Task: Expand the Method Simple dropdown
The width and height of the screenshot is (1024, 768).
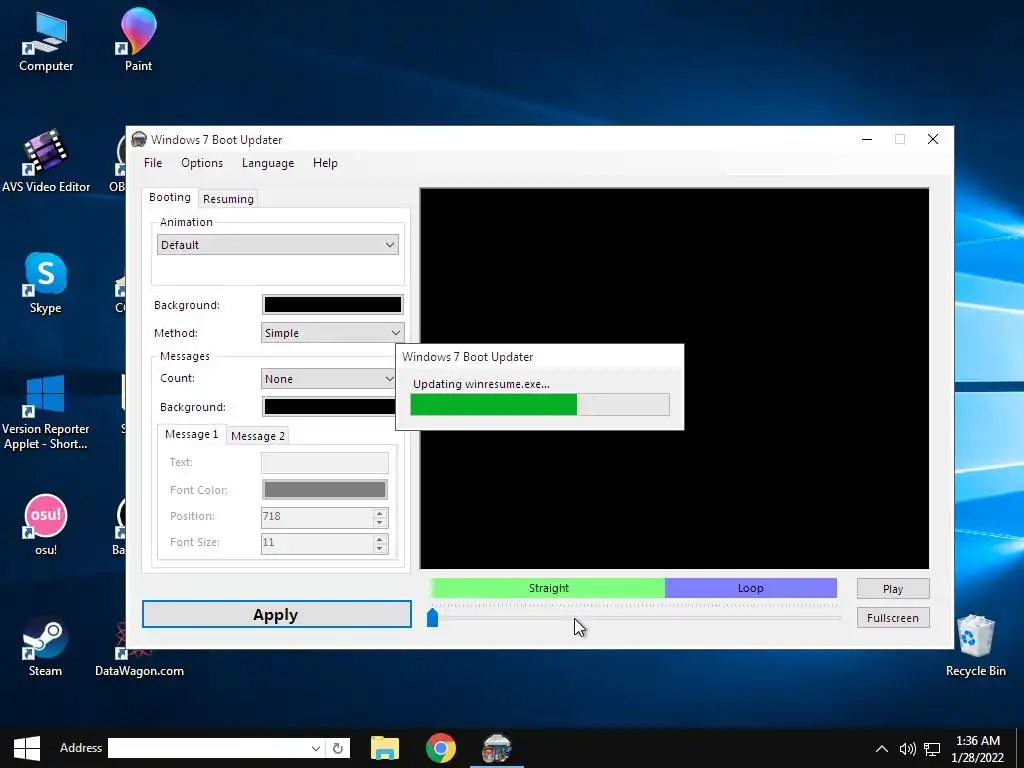Action: (332, 332)
